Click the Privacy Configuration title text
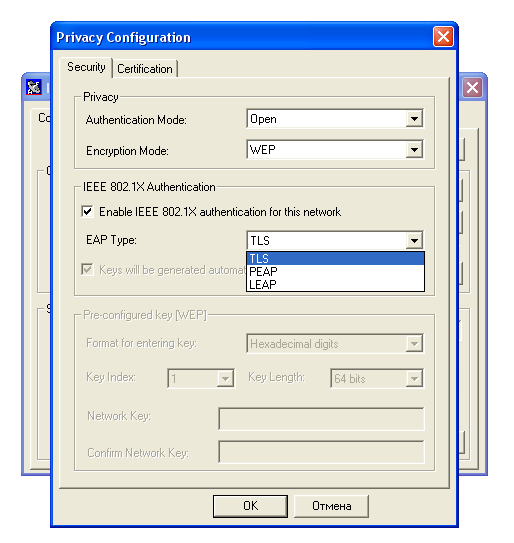 [x=123, y=37]
